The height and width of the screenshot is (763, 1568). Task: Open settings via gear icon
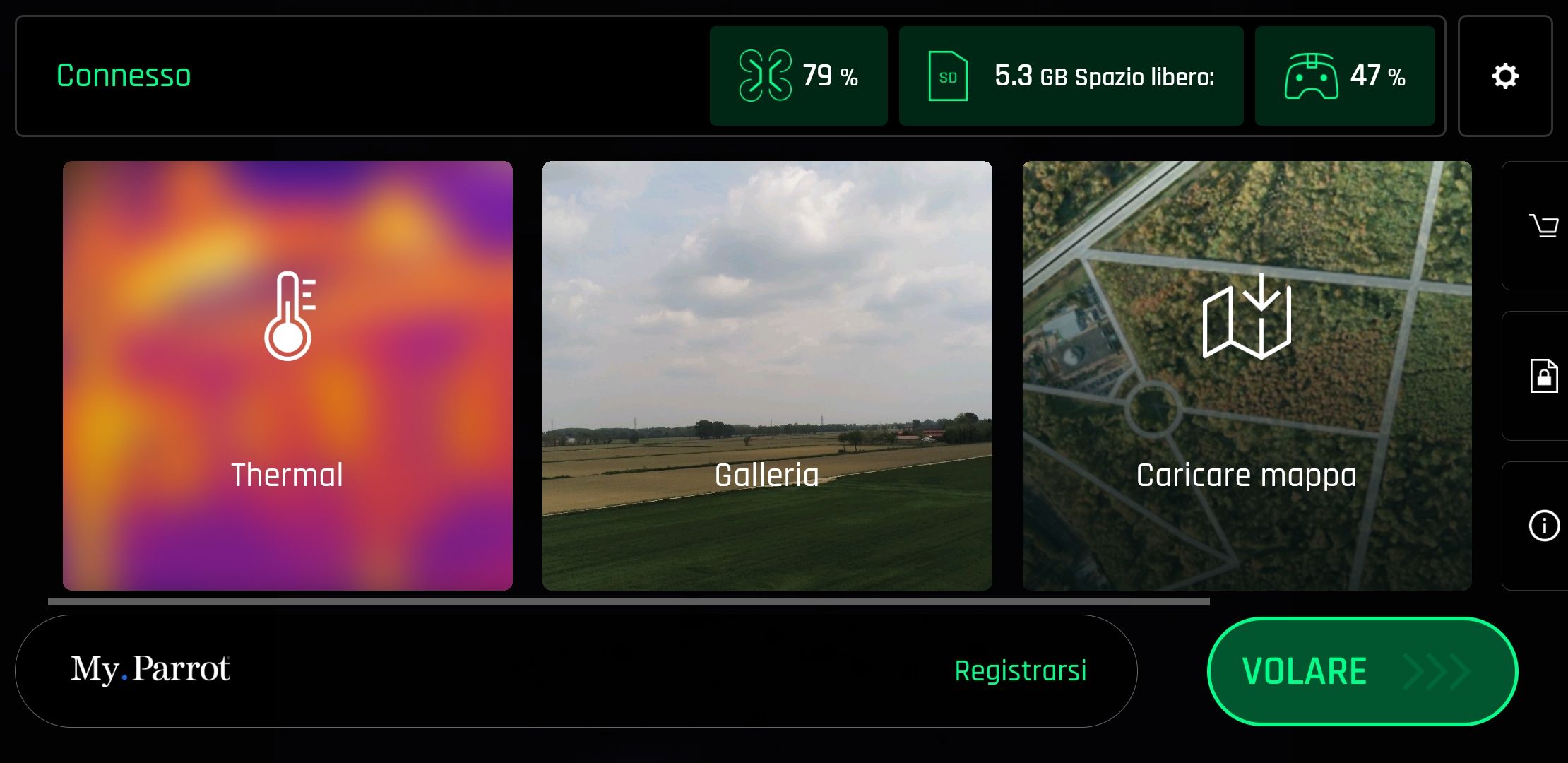(1505, 76)
